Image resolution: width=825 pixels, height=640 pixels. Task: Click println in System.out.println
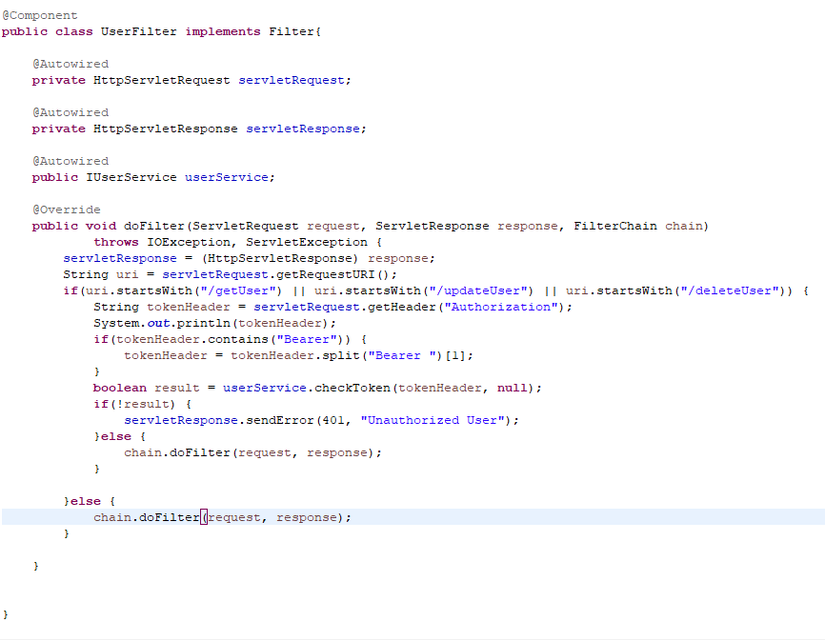pyautogui.click(x=203, y=323)
